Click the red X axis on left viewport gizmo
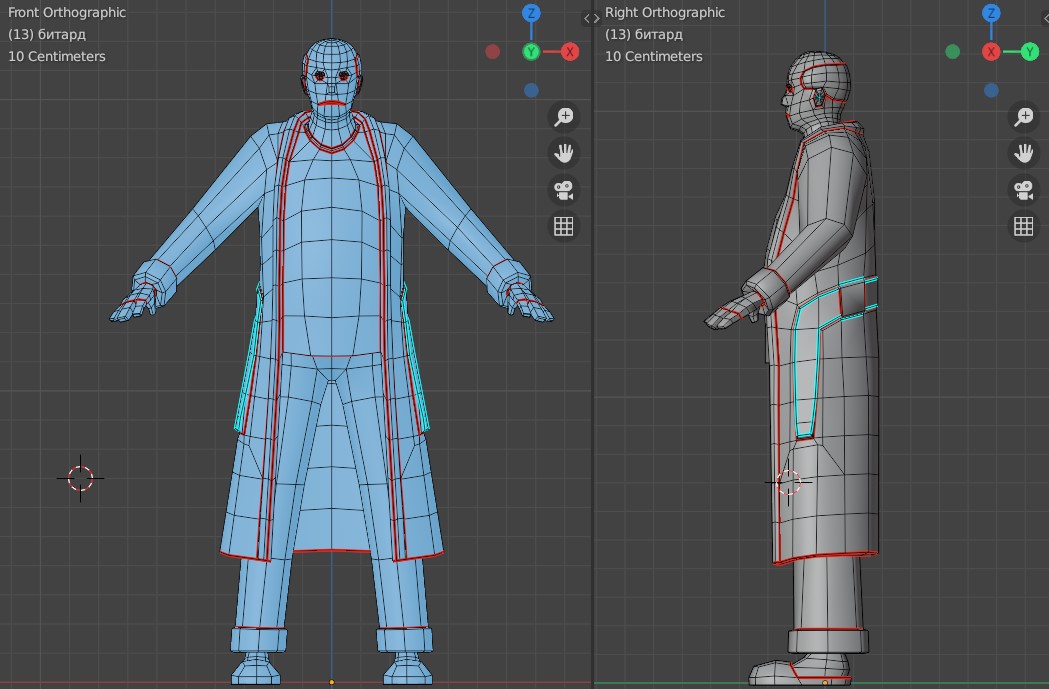Screen dimensions: 1049x689 pos(570,51)
